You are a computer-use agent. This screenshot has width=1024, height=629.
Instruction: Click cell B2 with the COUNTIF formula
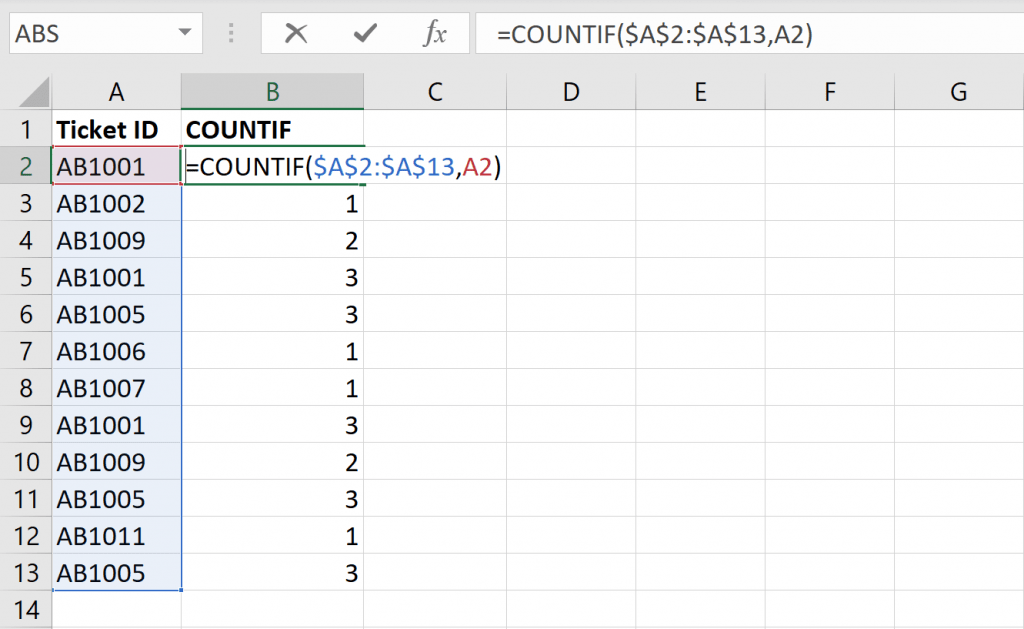pyautogui.click(x=271, y=167)
